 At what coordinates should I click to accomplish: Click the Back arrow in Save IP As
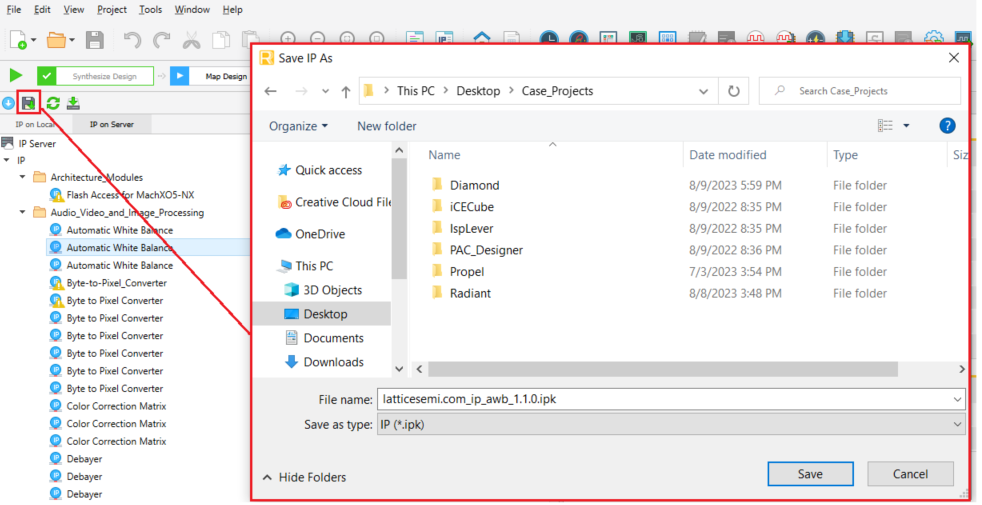pos(271,91)
